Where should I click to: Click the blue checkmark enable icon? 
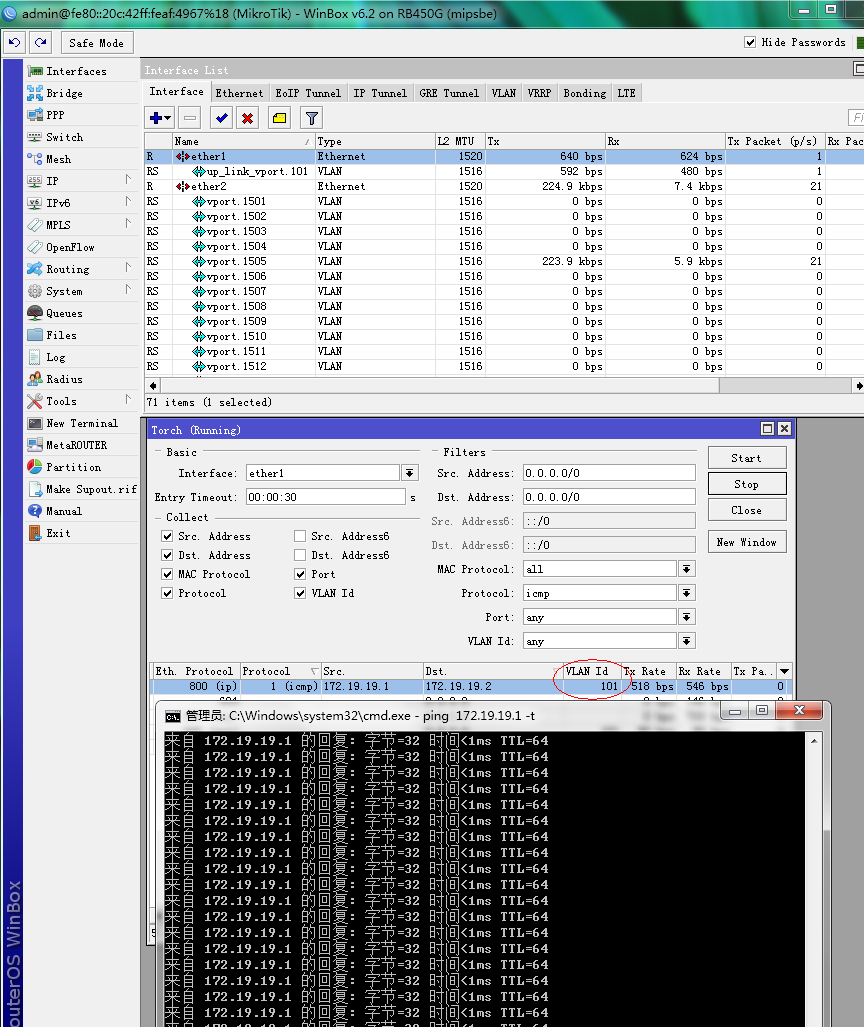coord(221,118)
